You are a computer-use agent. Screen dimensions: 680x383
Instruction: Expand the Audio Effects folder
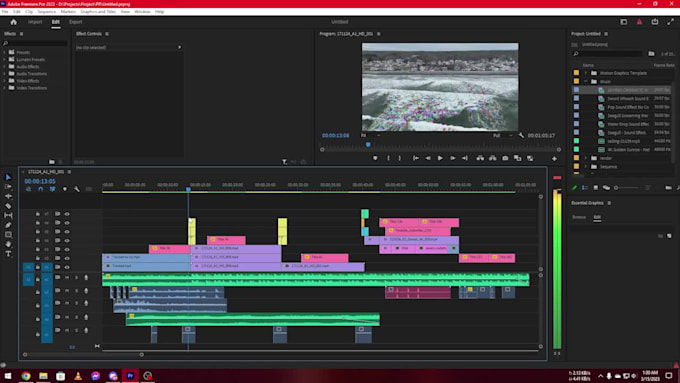coord(5,66)
